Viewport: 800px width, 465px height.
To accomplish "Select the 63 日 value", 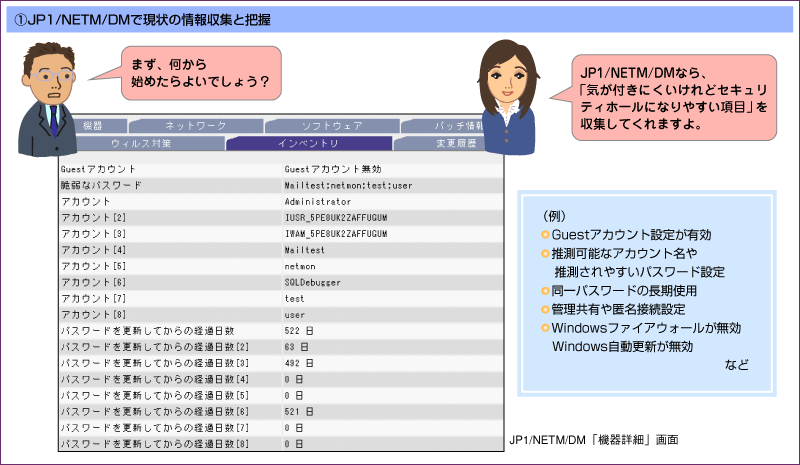I will pos(296,347).
